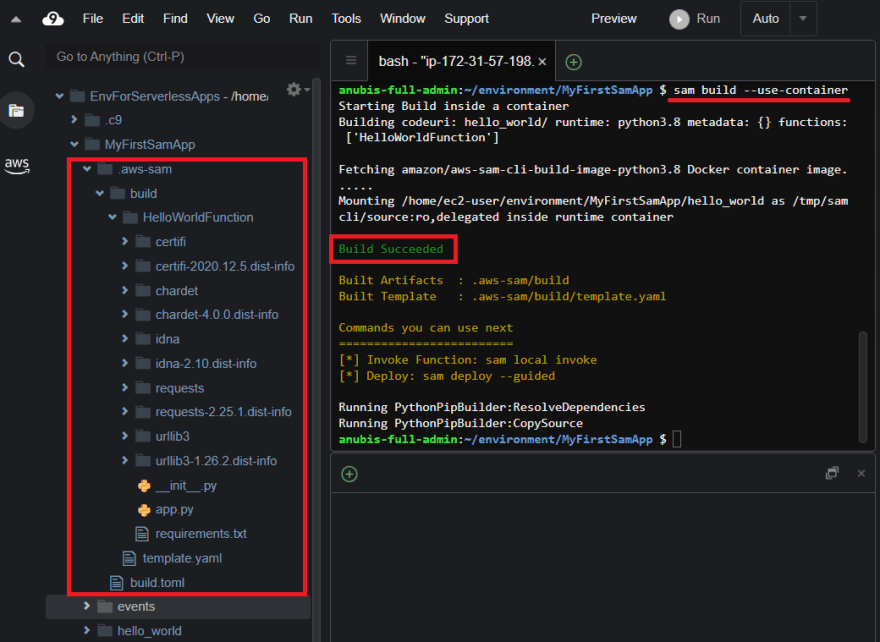880x642 pixels.
Task: Open the Edit menu
Action: (x=133, y=19)
